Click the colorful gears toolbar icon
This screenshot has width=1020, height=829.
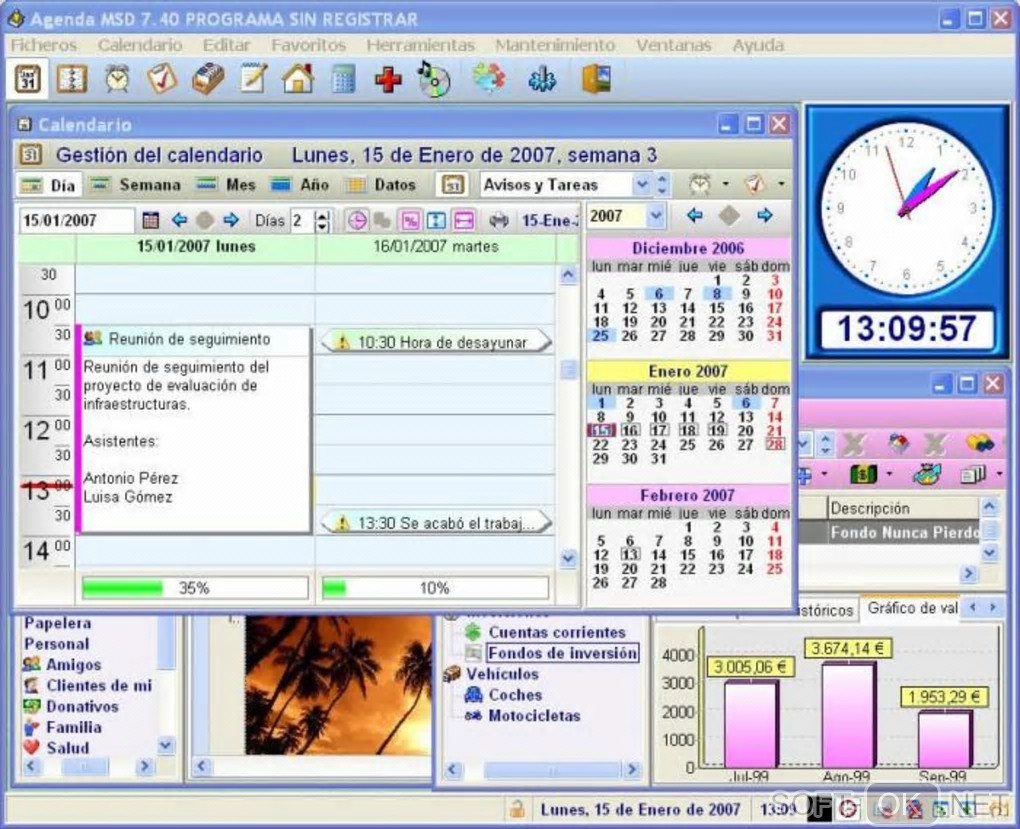[489, 79]
